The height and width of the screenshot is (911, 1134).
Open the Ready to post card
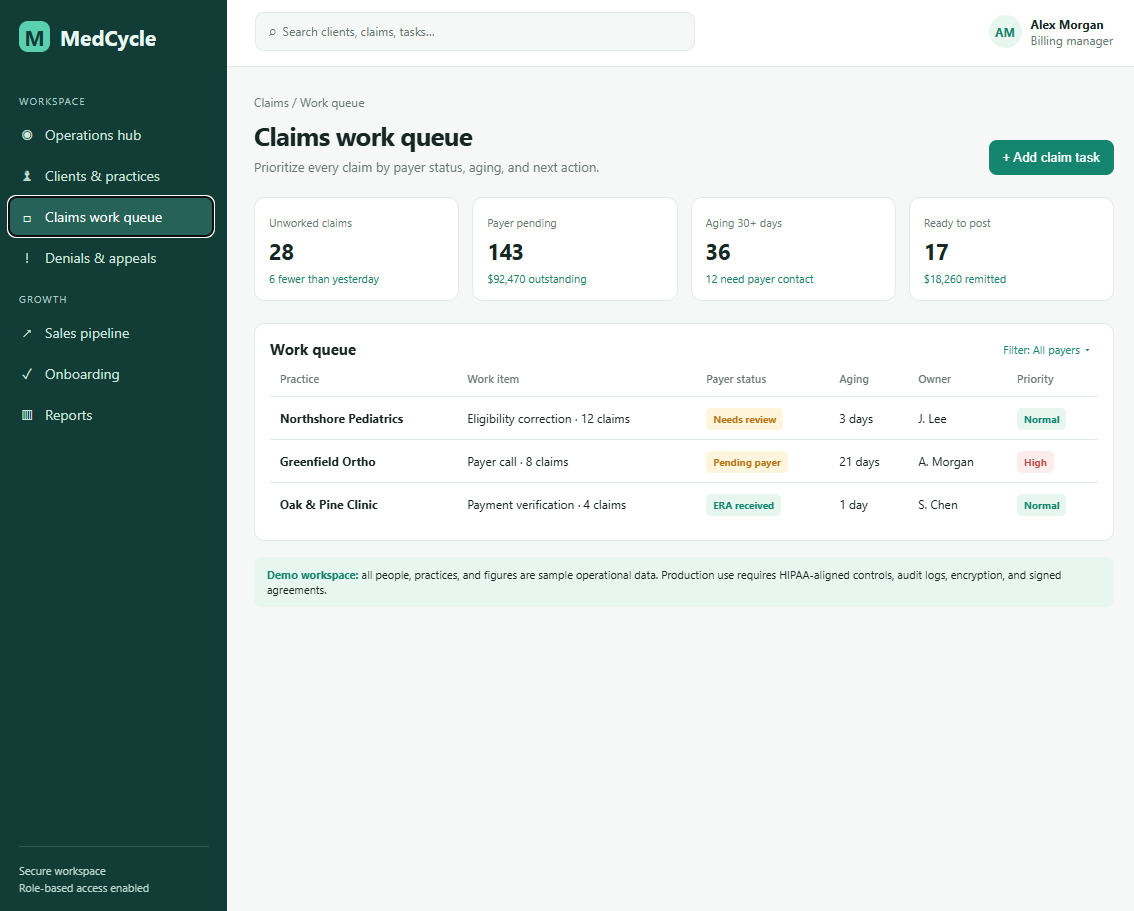(x=1011, y=249)
